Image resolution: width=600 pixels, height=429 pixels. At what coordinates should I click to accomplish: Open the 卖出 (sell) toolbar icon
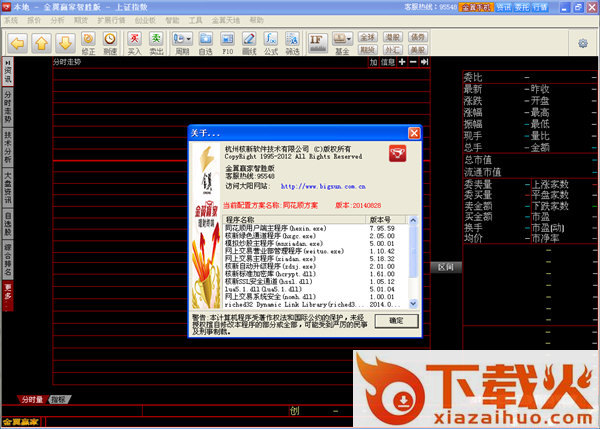(156, 44)
